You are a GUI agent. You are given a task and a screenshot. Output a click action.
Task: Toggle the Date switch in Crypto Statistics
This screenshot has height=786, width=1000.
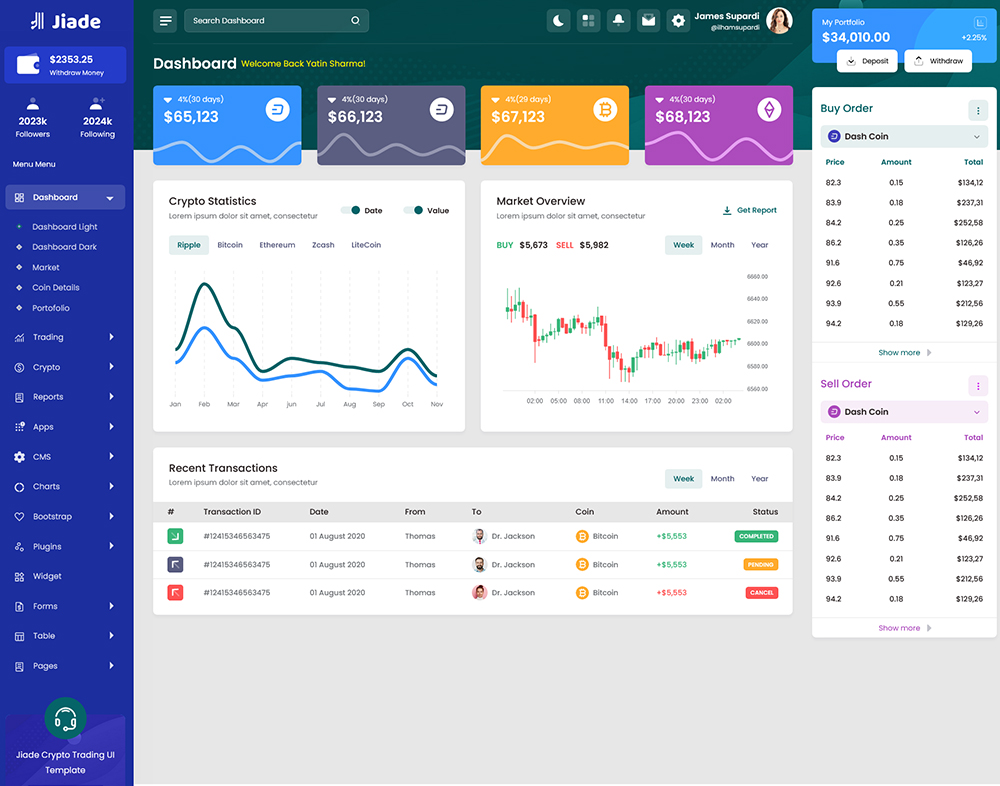[350, 210]
